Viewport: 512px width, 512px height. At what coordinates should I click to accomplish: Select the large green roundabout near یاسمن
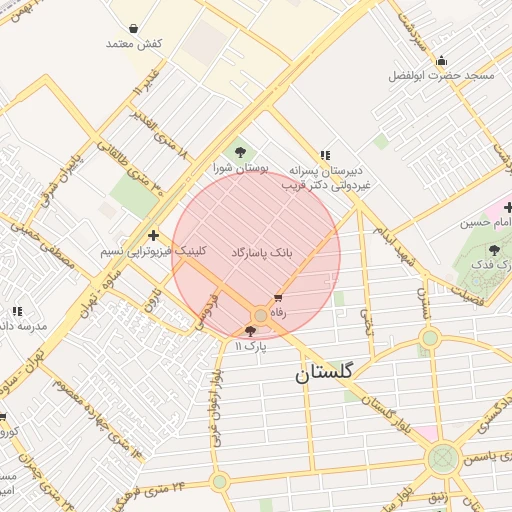coord(442,459)
